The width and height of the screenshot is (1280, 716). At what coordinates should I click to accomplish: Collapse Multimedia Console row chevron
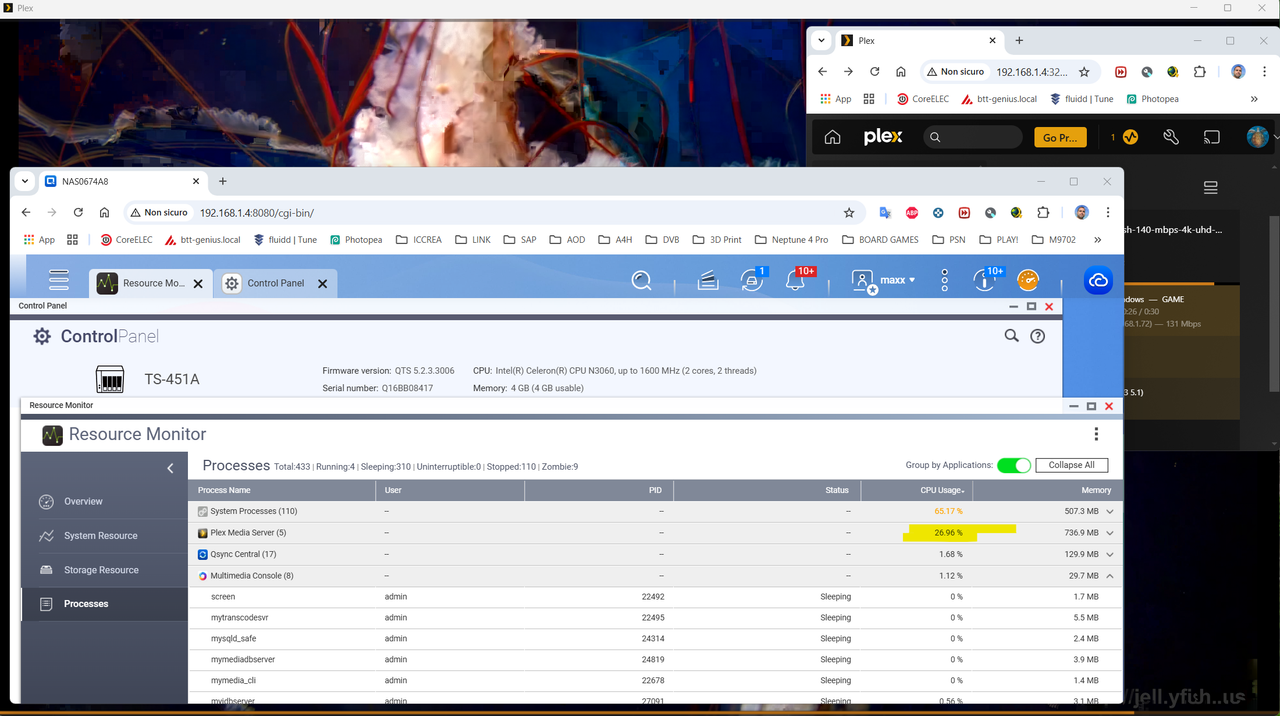(1109, 575)
